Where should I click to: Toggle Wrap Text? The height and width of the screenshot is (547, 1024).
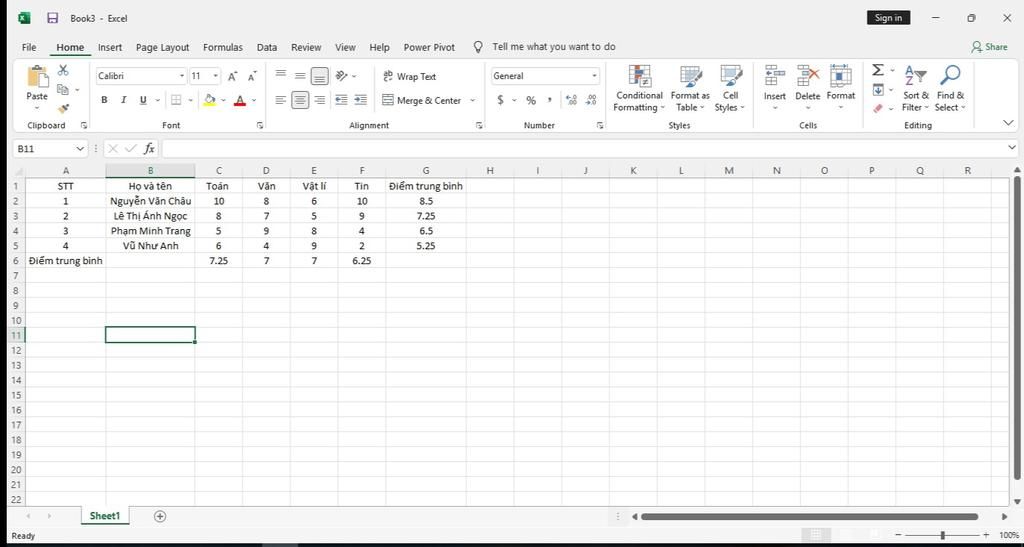(x=409, y=76)
